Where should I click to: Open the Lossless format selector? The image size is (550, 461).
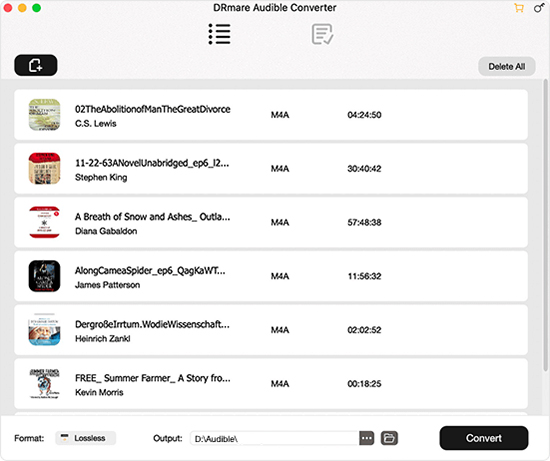86,438
